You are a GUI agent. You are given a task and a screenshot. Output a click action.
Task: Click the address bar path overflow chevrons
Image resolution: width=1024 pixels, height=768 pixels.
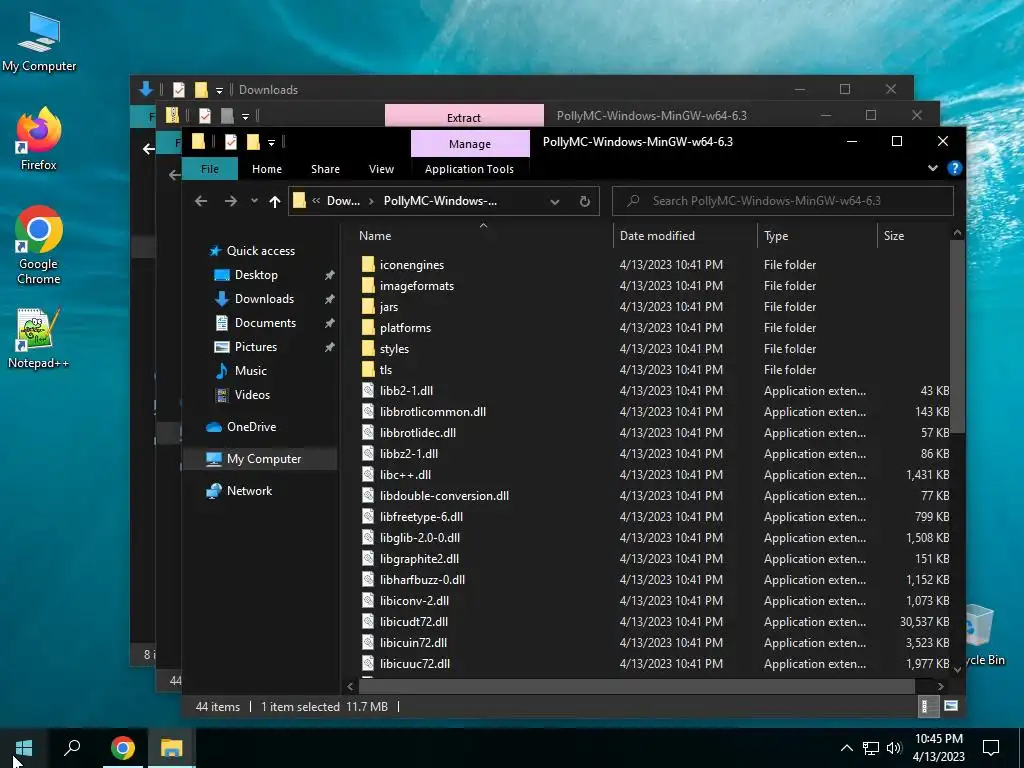pos(316,201)
